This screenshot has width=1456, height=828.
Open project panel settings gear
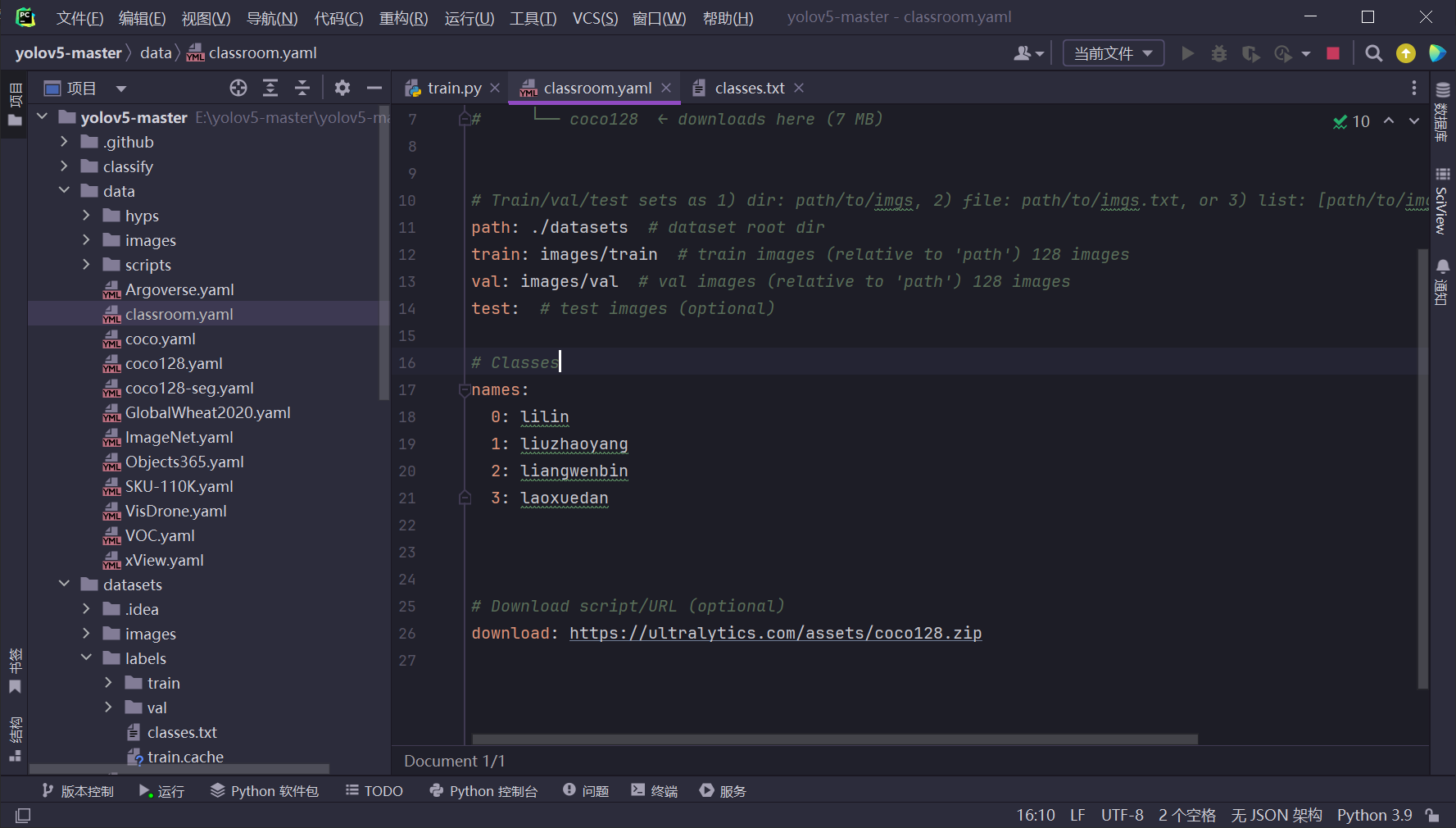pyautogui.click(x=342, y=88)
